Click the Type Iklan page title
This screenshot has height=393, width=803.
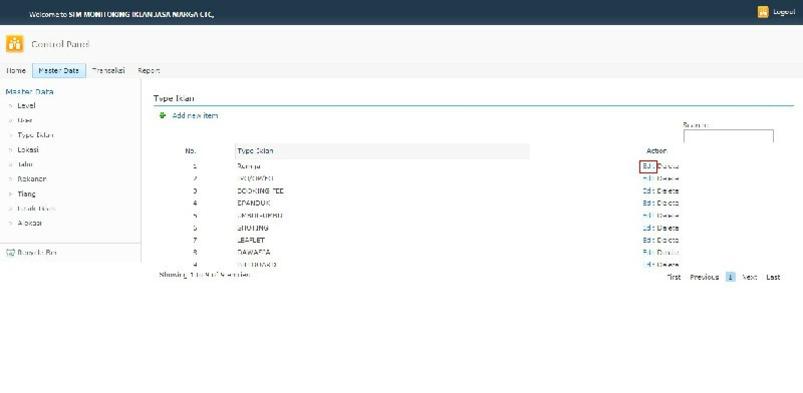174,98
